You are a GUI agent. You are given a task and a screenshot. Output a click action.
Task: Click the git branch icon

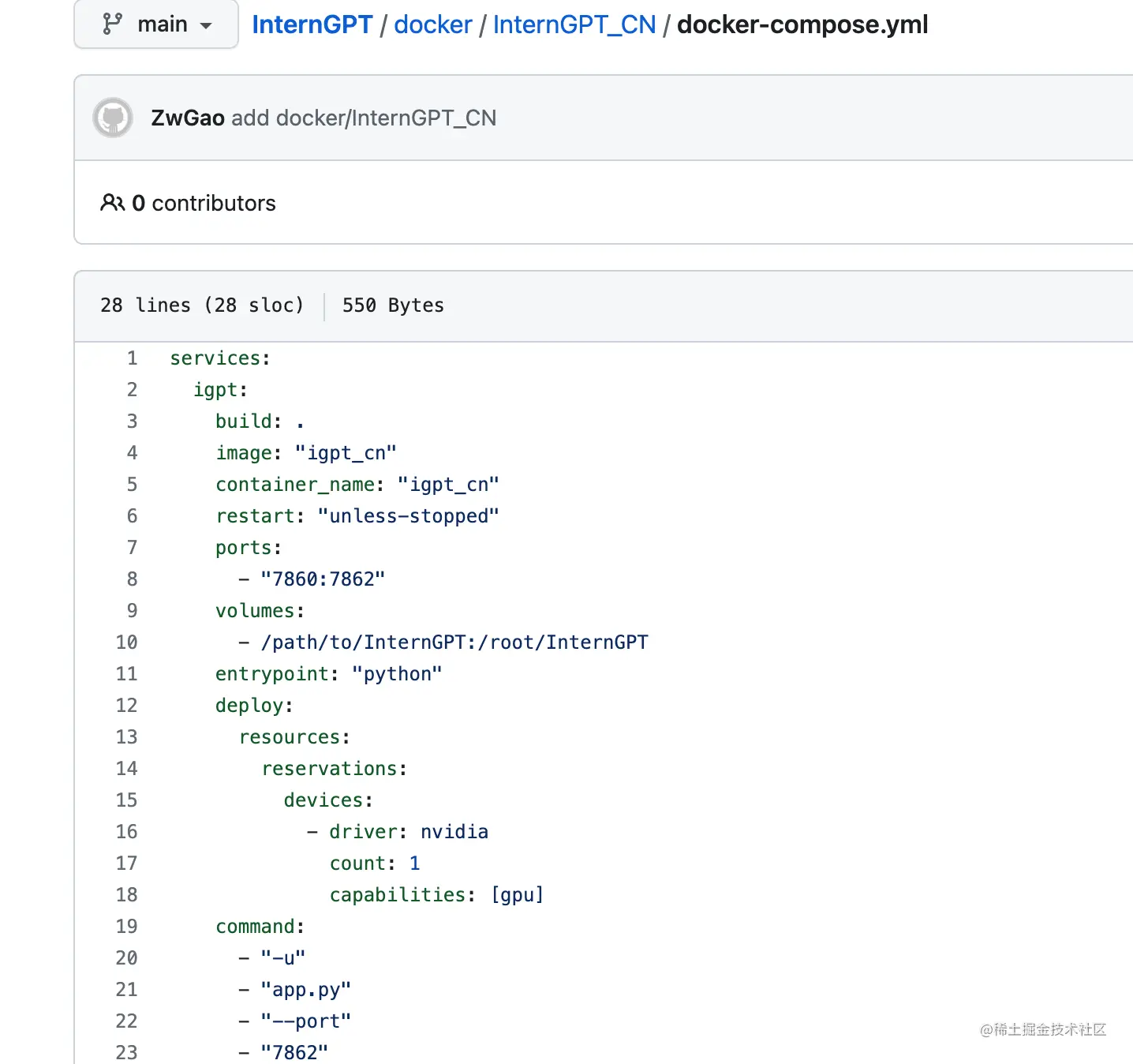click(112, 24)
